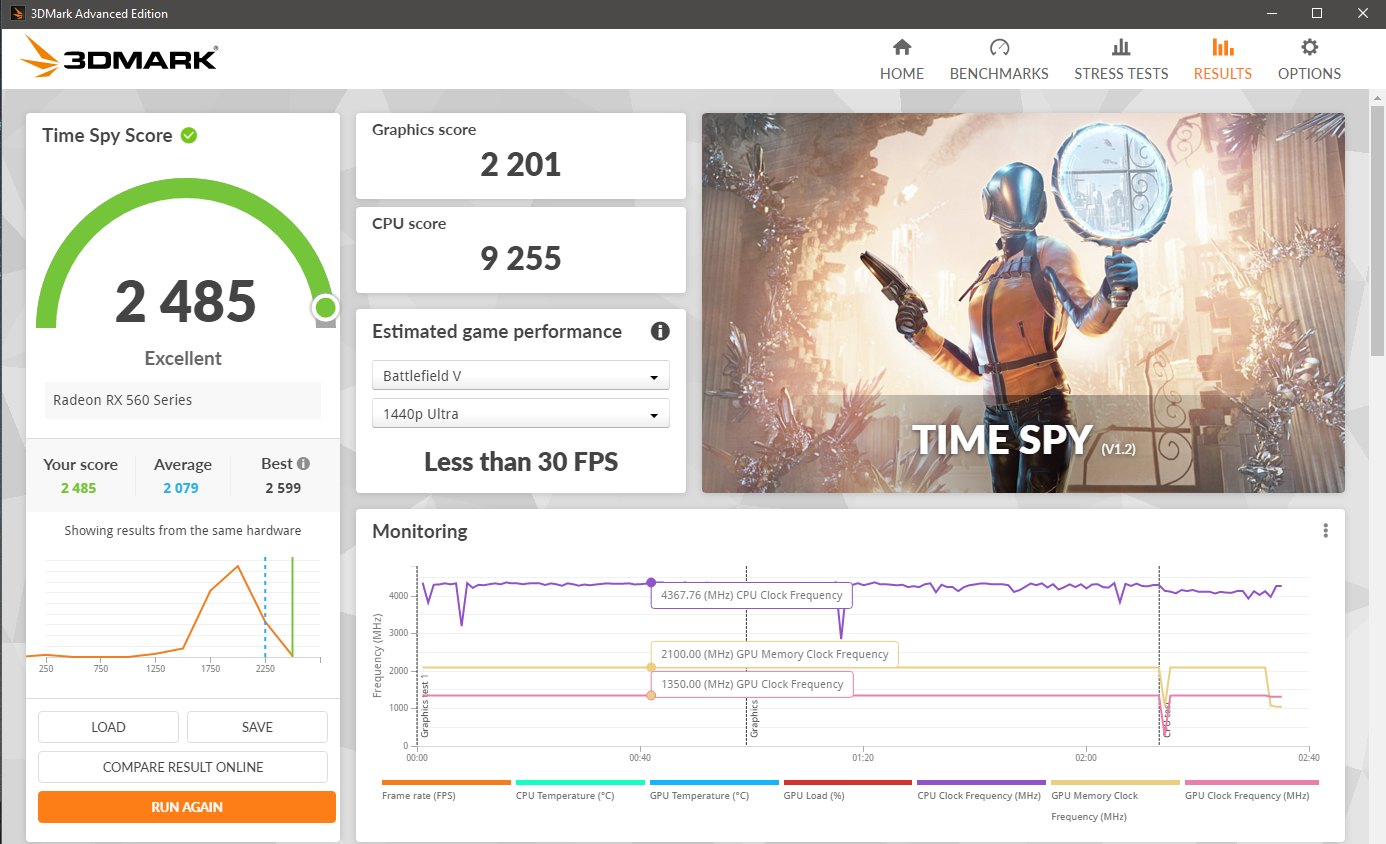1386x844 pixels.
Task: Click the best score 2 599
Action: coord(283,488)
